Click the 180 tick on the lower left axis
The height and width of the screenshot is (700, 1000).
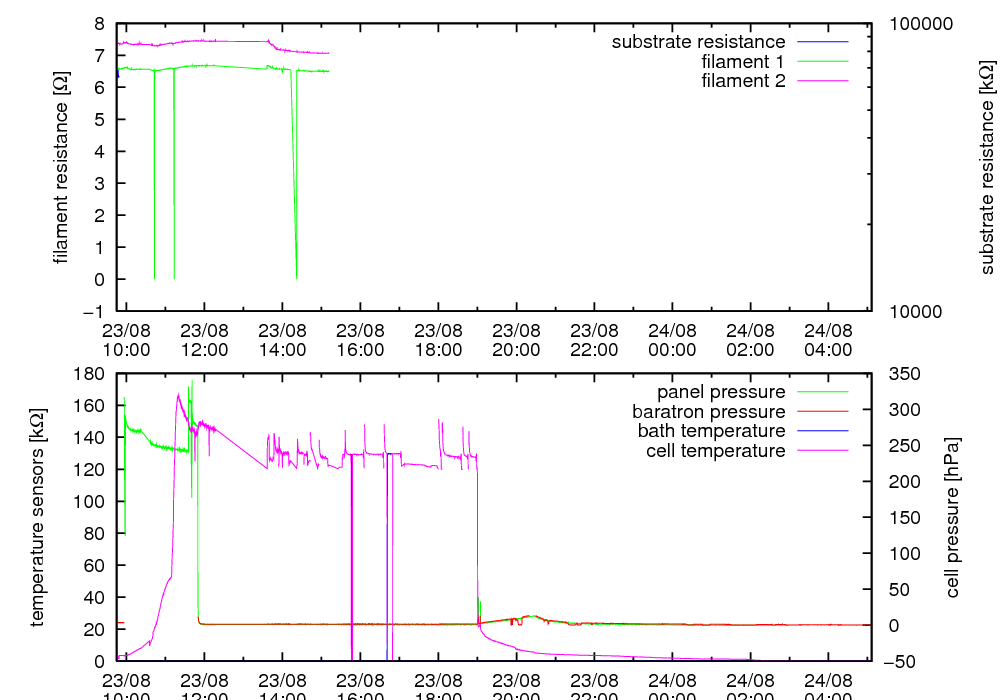pos(92,373)
